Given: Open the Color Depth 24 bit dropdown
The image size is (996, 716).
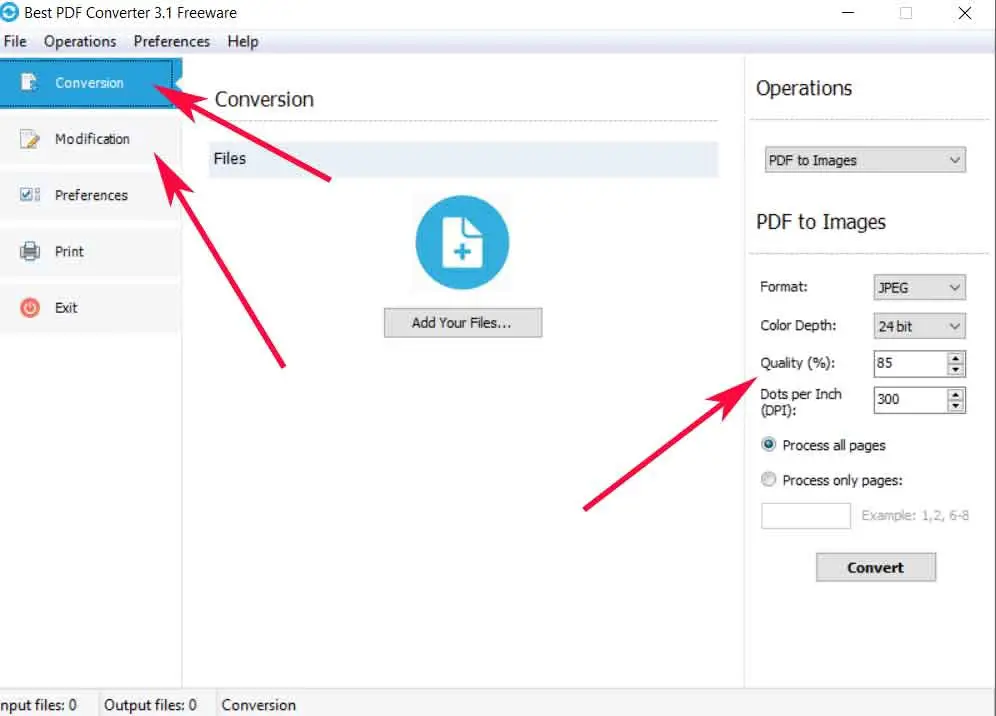Looking at the screenshot, I should [x=919, y=327].
